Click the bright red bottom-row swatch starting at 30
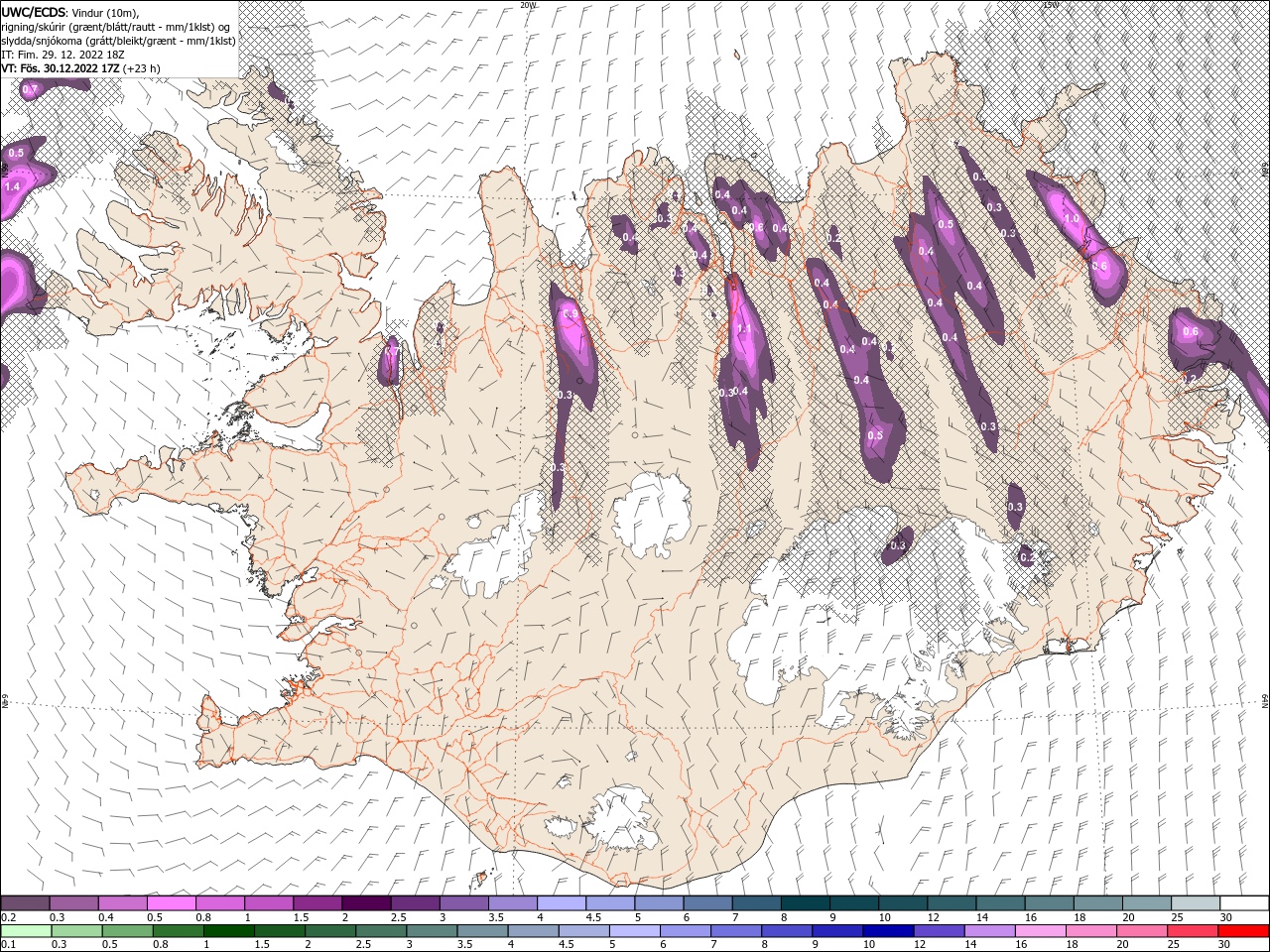 point(1242,930)
